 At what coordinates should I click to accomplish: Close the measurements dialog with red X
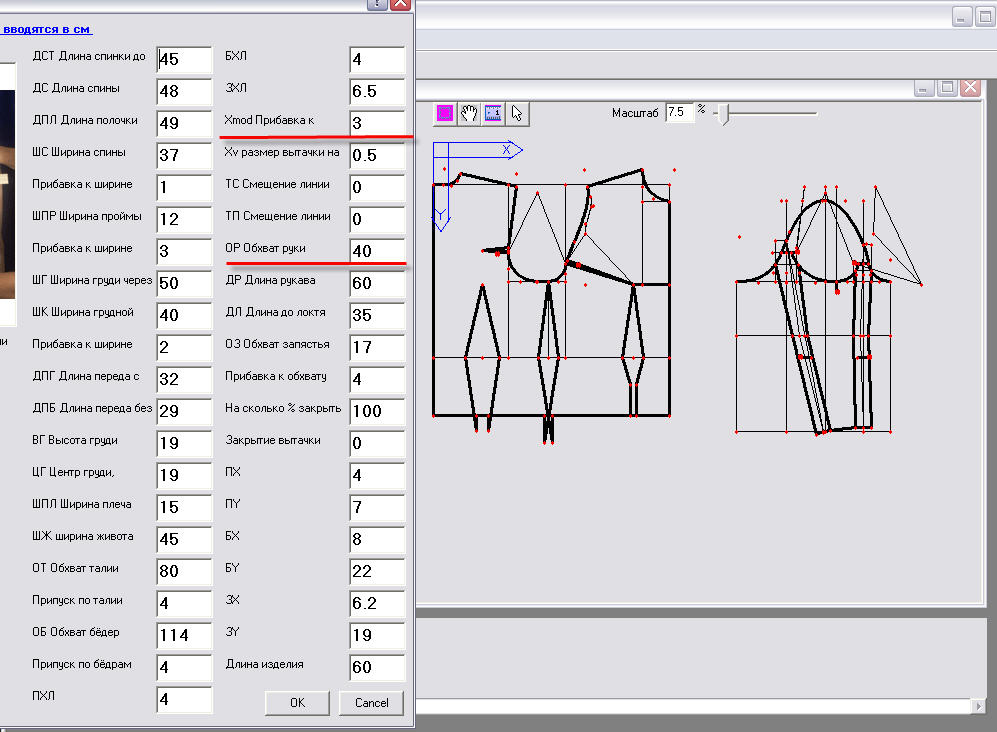coord(400,4)
